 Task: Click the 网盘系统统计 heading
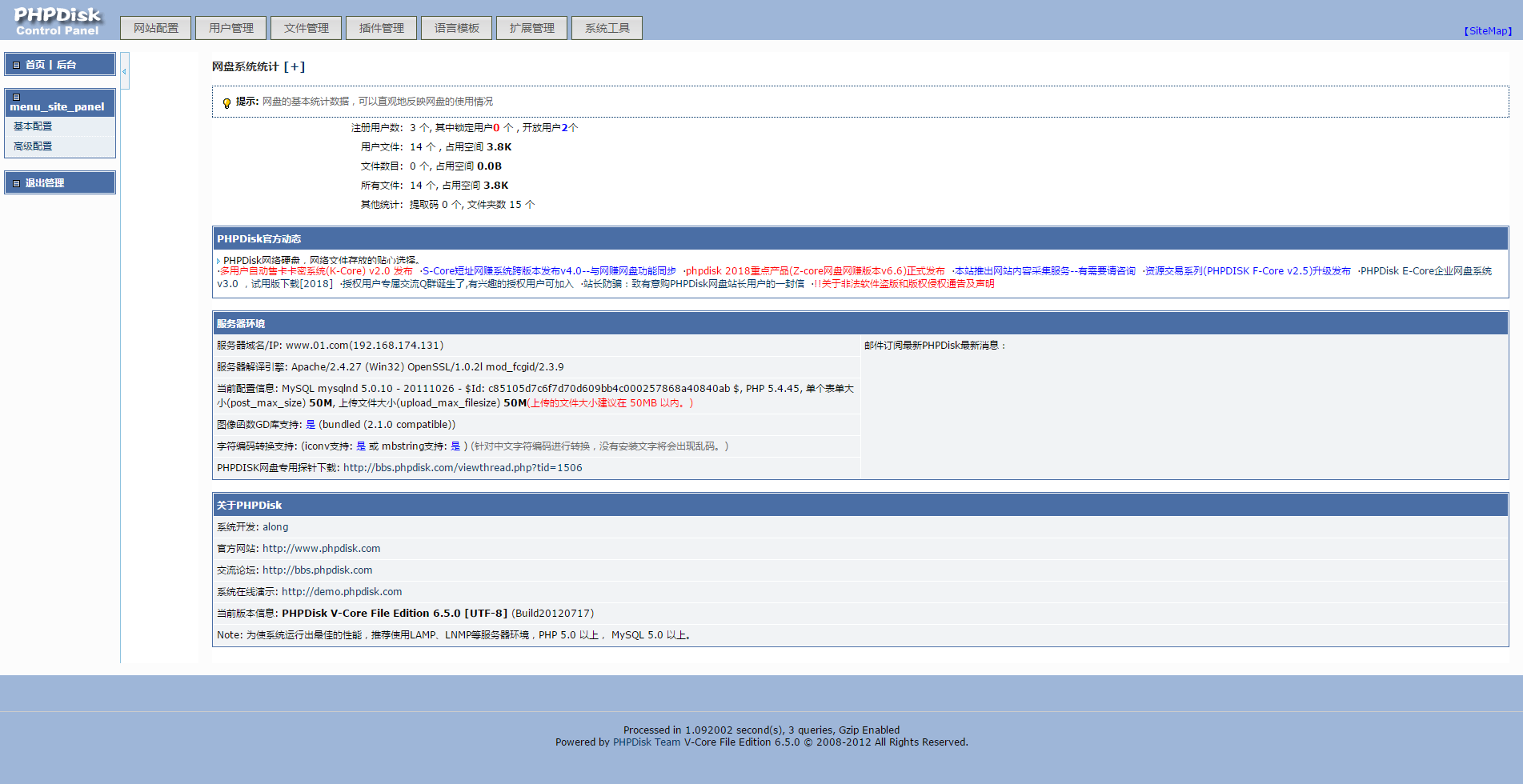[246, 66]
